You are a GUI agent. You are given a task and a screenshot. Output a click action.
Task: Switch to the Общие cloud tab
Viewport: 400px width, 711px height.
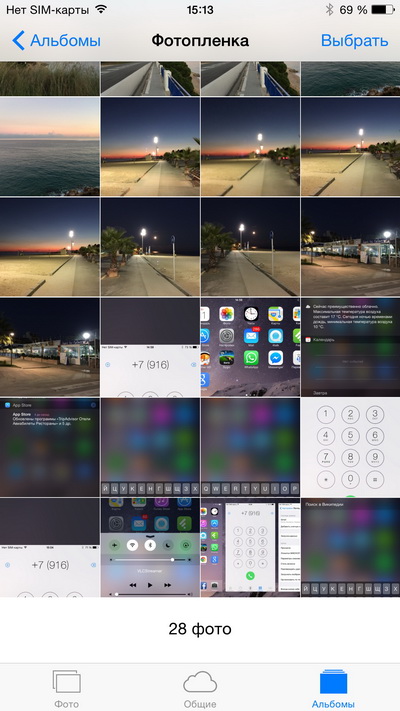click(x=200, y=689)
